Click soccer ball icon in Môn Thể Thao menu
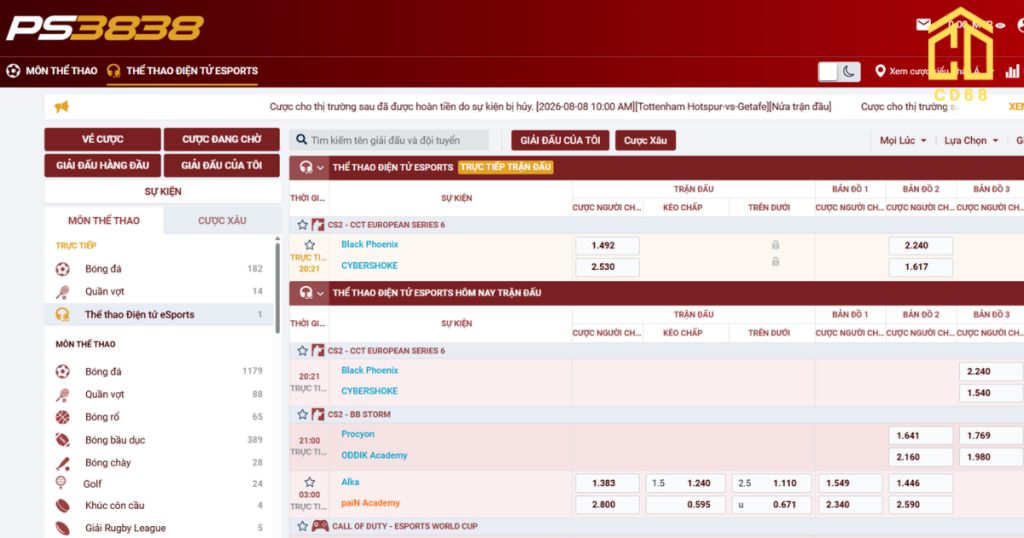The width and height of the screenshot is (1024, 538). (13, 71)
